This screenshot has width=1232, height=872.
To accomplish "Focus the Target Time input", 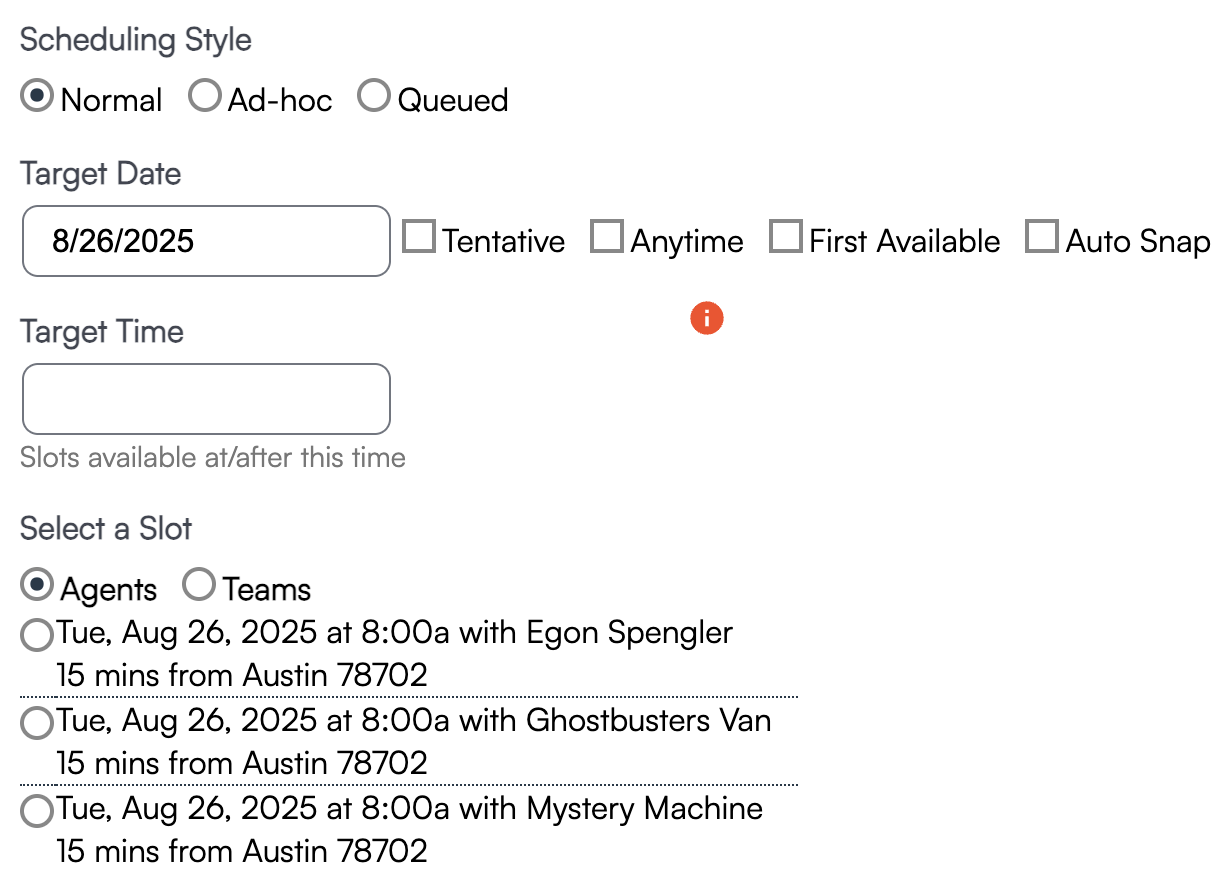I will [x=205, y=399].
